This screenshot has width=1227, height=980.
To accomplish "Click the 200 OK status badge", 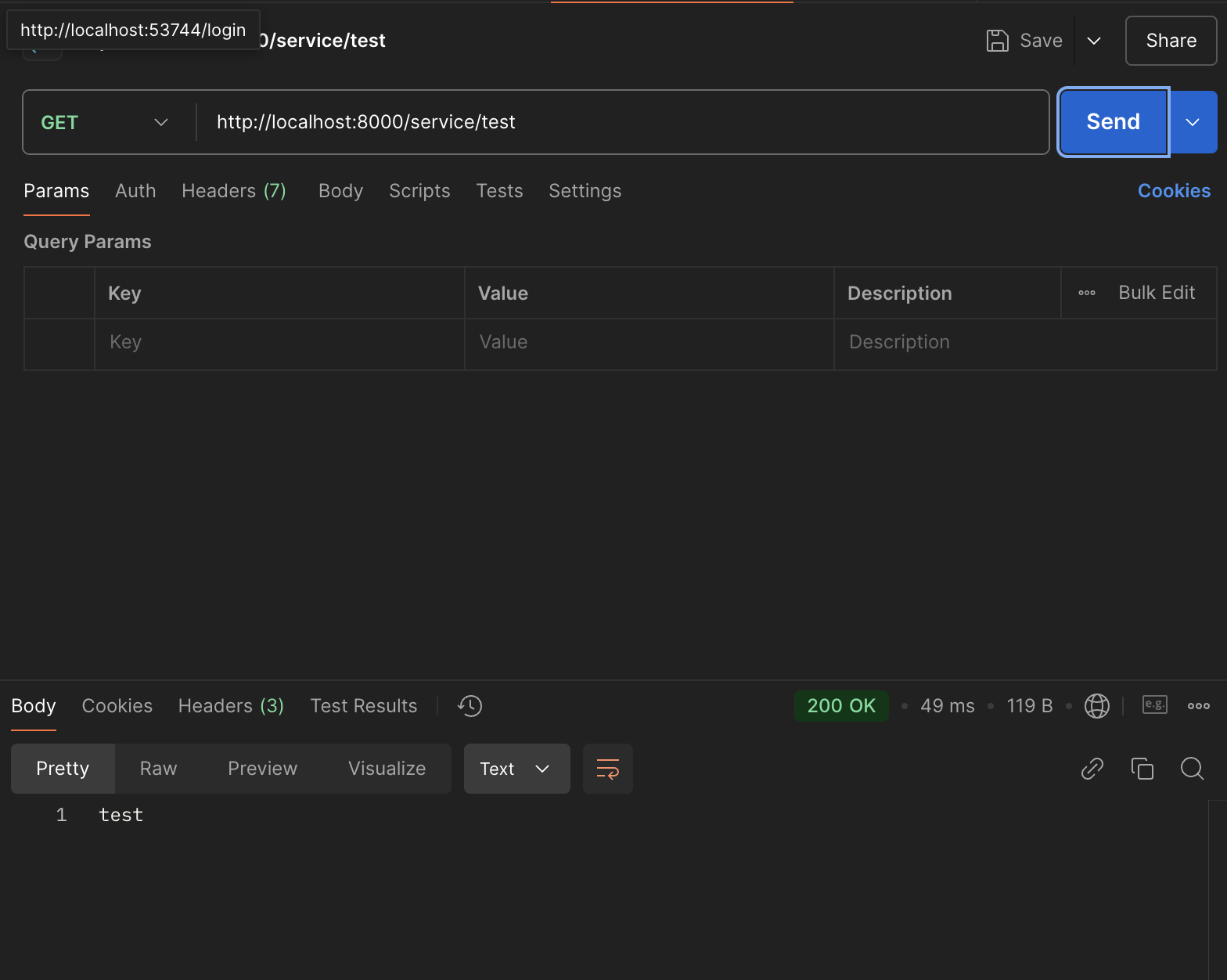I will (x=841, y=706).
